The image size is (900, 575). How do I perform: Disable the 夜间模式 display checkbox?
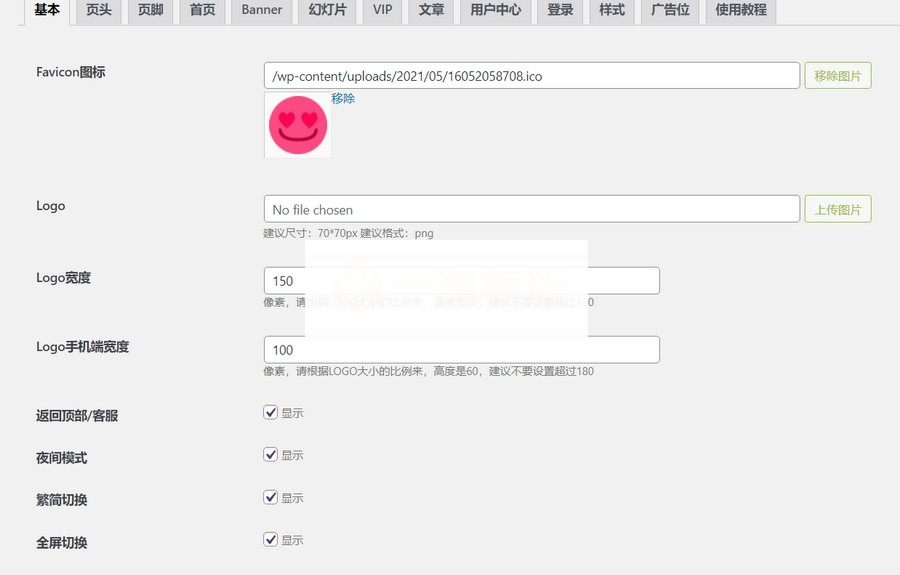[271, 454]
